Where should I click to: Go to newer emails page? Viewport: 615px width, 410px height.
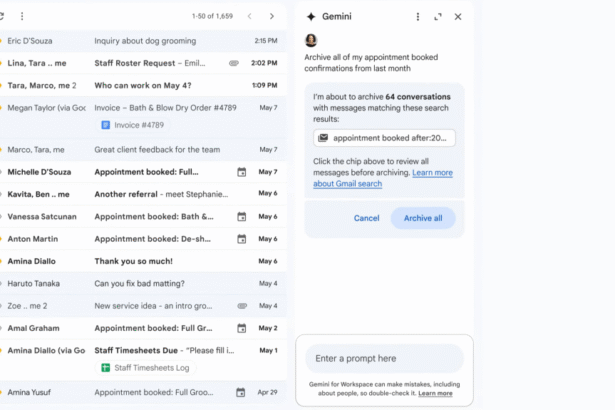point(249,16)
